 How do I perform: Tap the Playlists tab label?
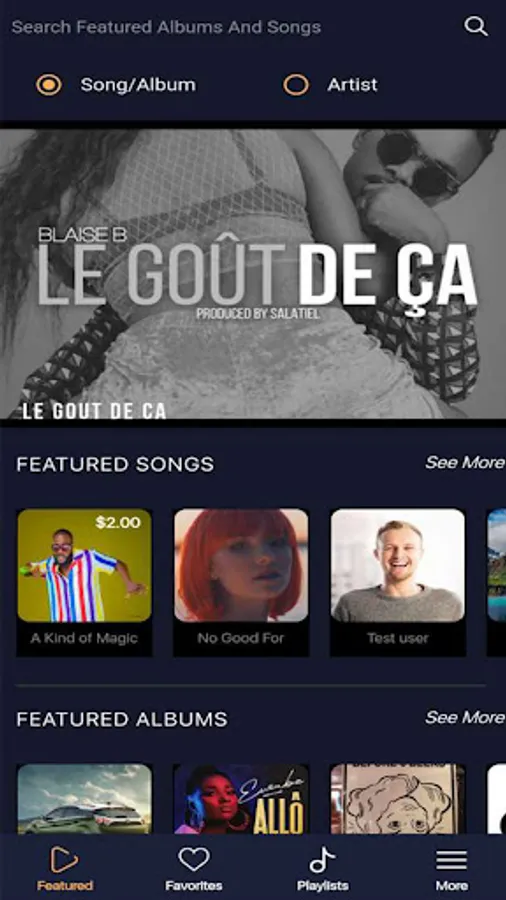[322, 886]
